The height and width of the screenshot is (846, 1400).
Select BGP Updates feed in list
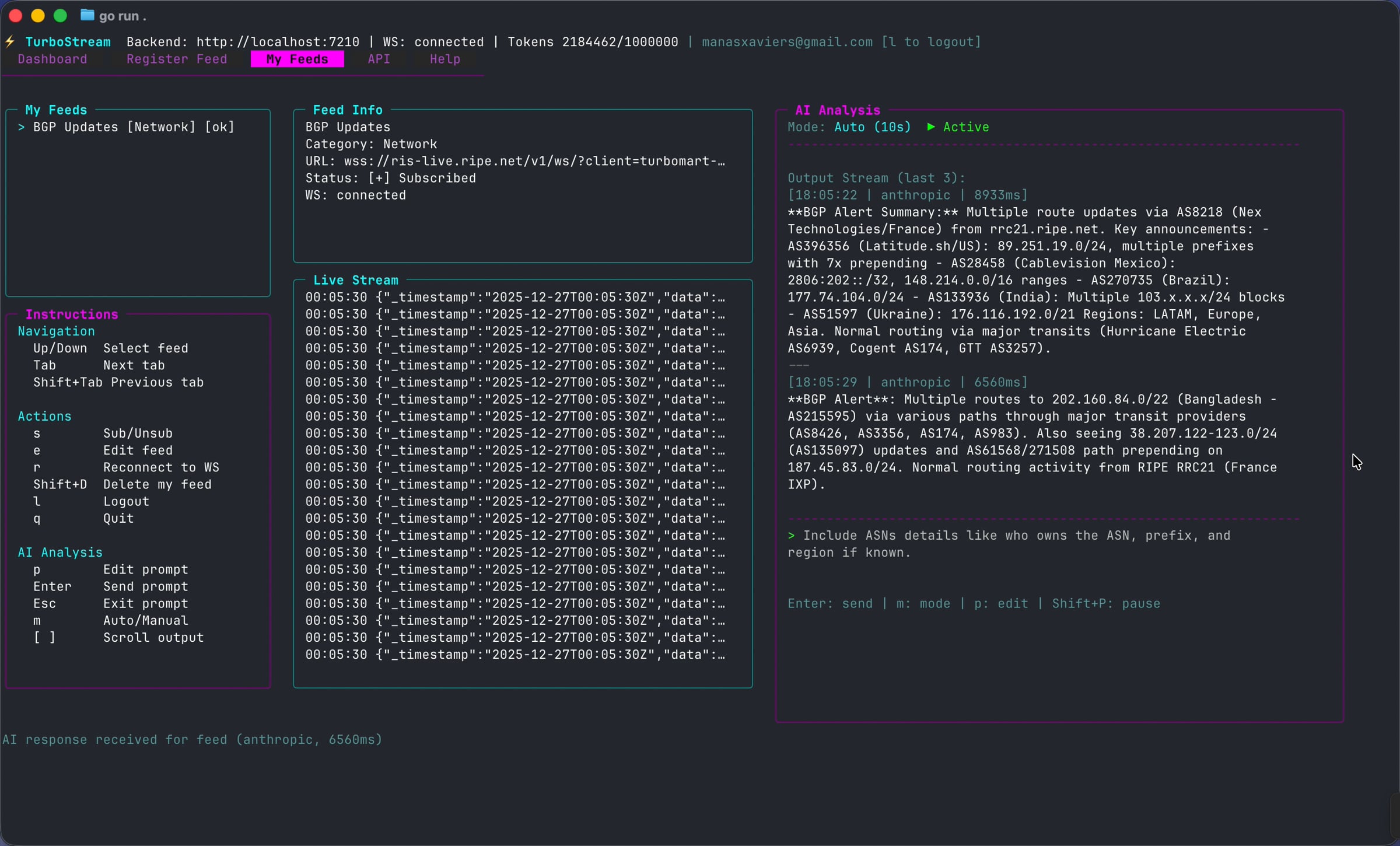pyautogui.click(x=76, y=127)
